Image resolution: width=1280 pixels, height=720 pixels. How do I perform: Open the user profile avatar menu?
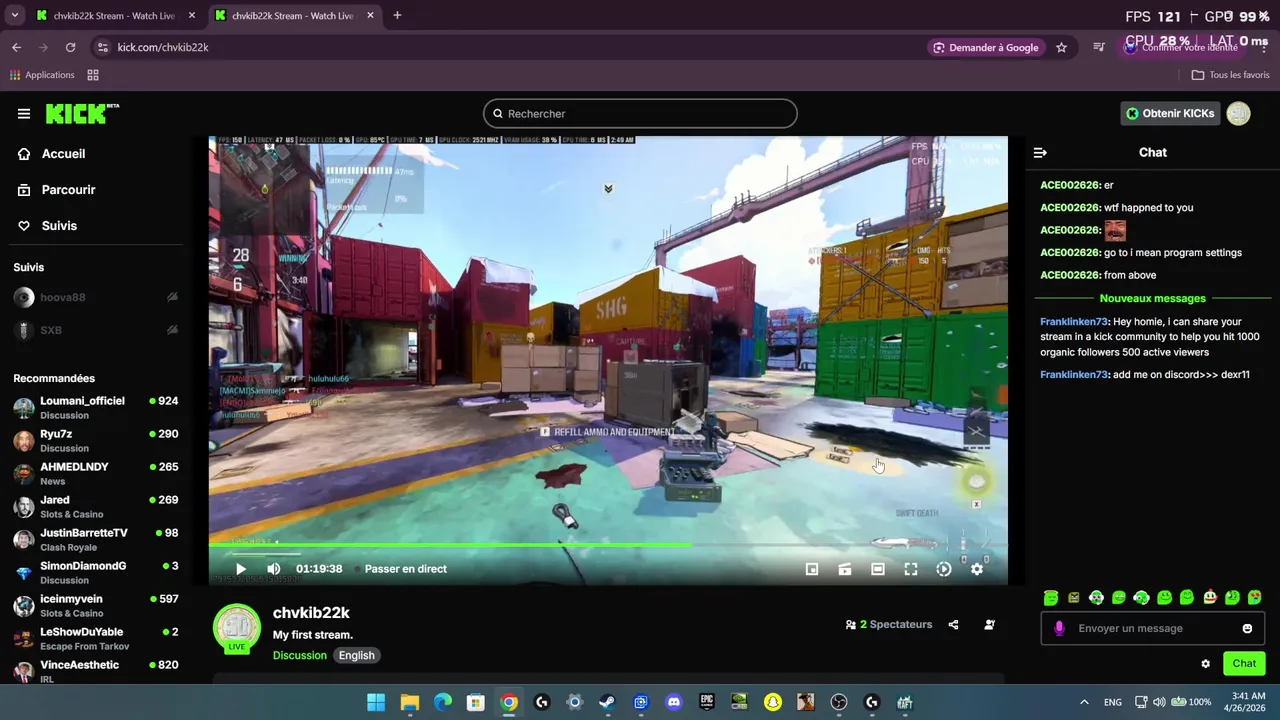1238,113
